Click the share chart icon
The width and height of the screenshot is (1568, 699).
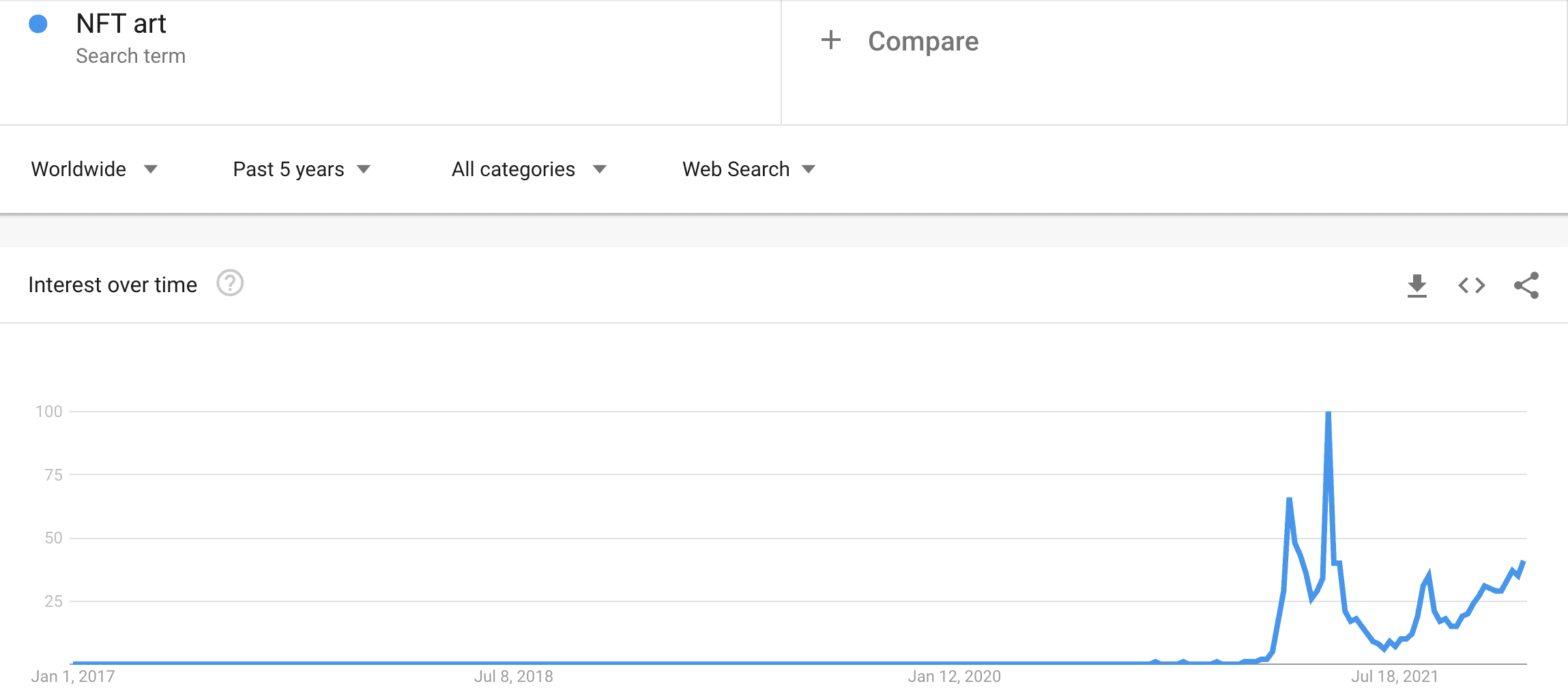tap(1526, 285)
